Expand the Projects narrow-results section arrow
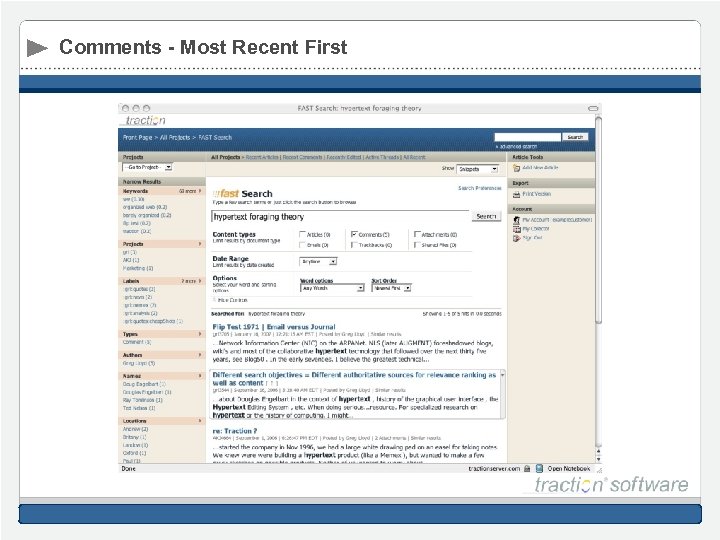Image resolution: width=720 pixels, height=540 pixels. 200,244
